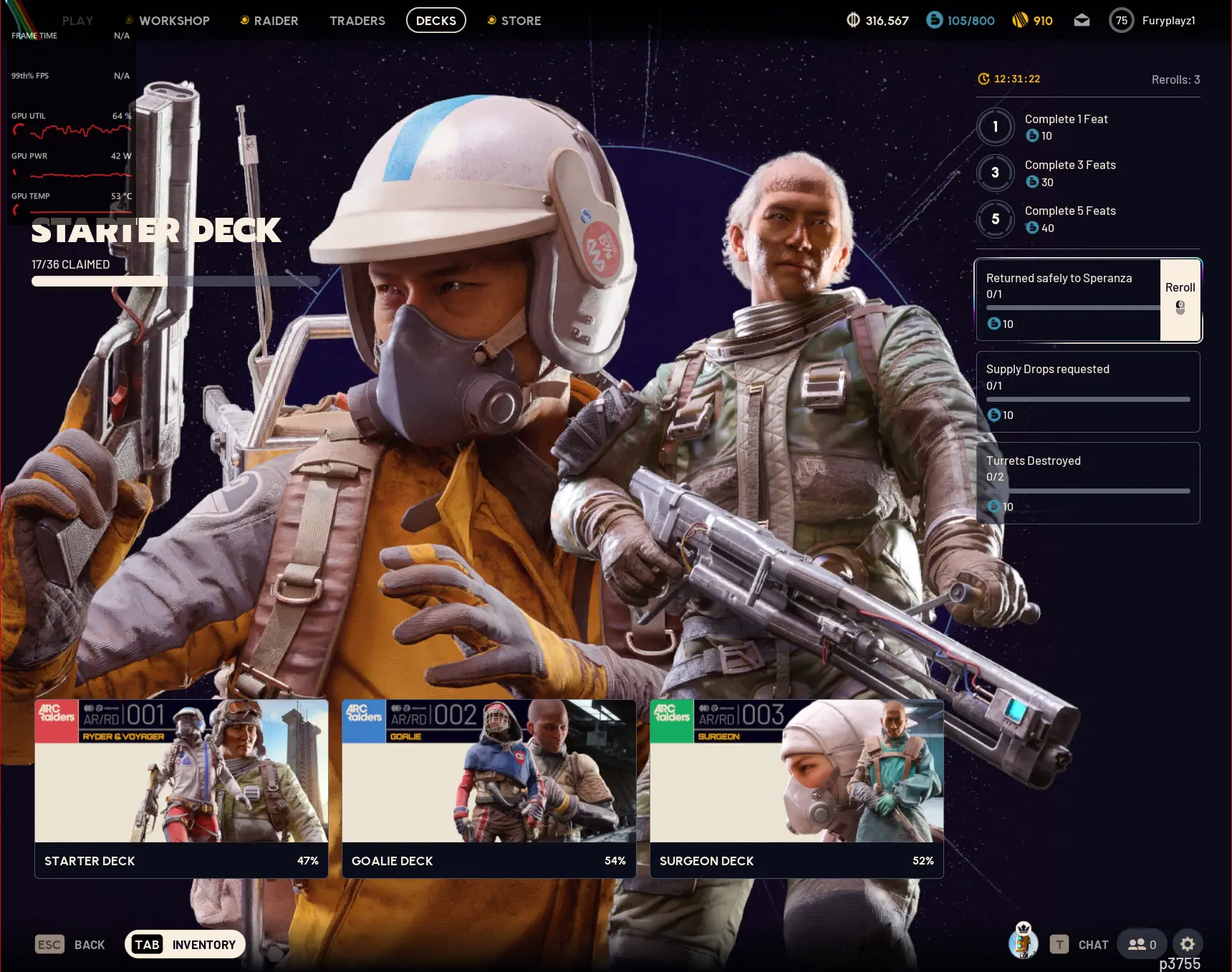The image size is (1232, 972).
Task: Select the milestone circle numbered 1
Action: tap(995, 127)
